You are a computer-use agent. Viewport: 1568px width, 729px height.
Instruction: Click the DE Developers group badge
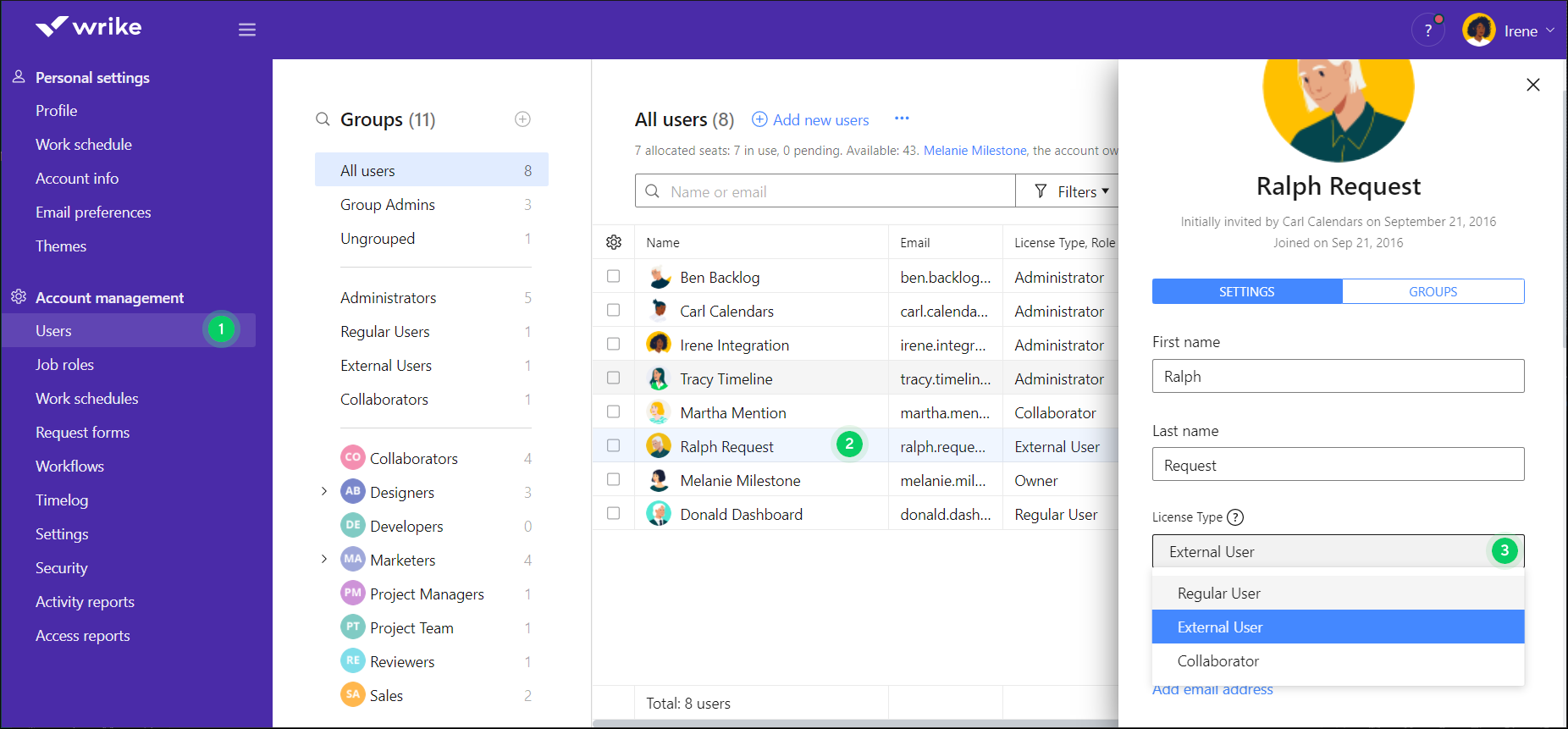(x=353, y=525)
